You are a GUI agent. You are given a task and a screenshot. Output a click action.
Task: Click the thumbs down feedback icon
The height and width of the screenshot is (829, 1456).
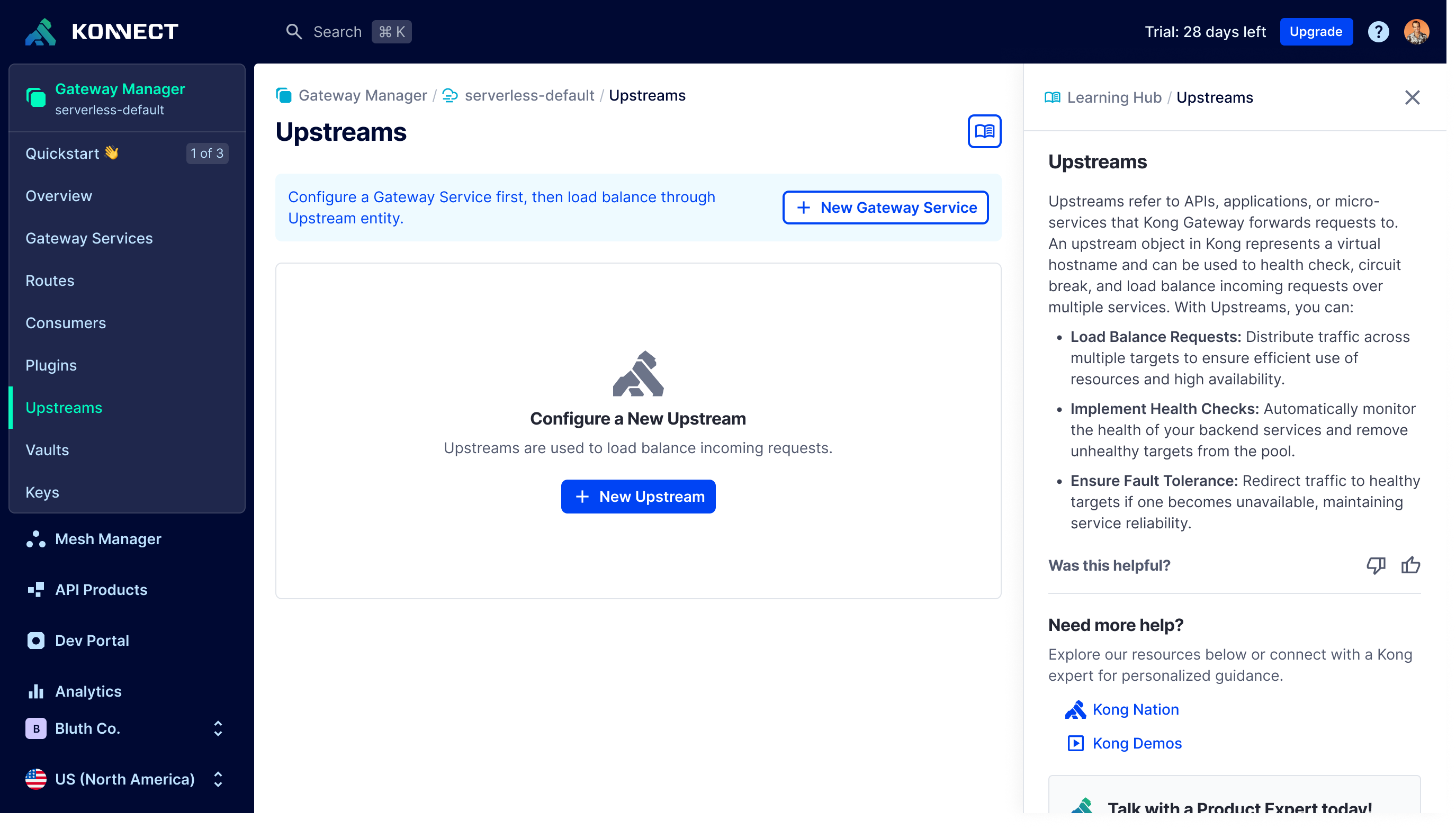coord(1376,565)
